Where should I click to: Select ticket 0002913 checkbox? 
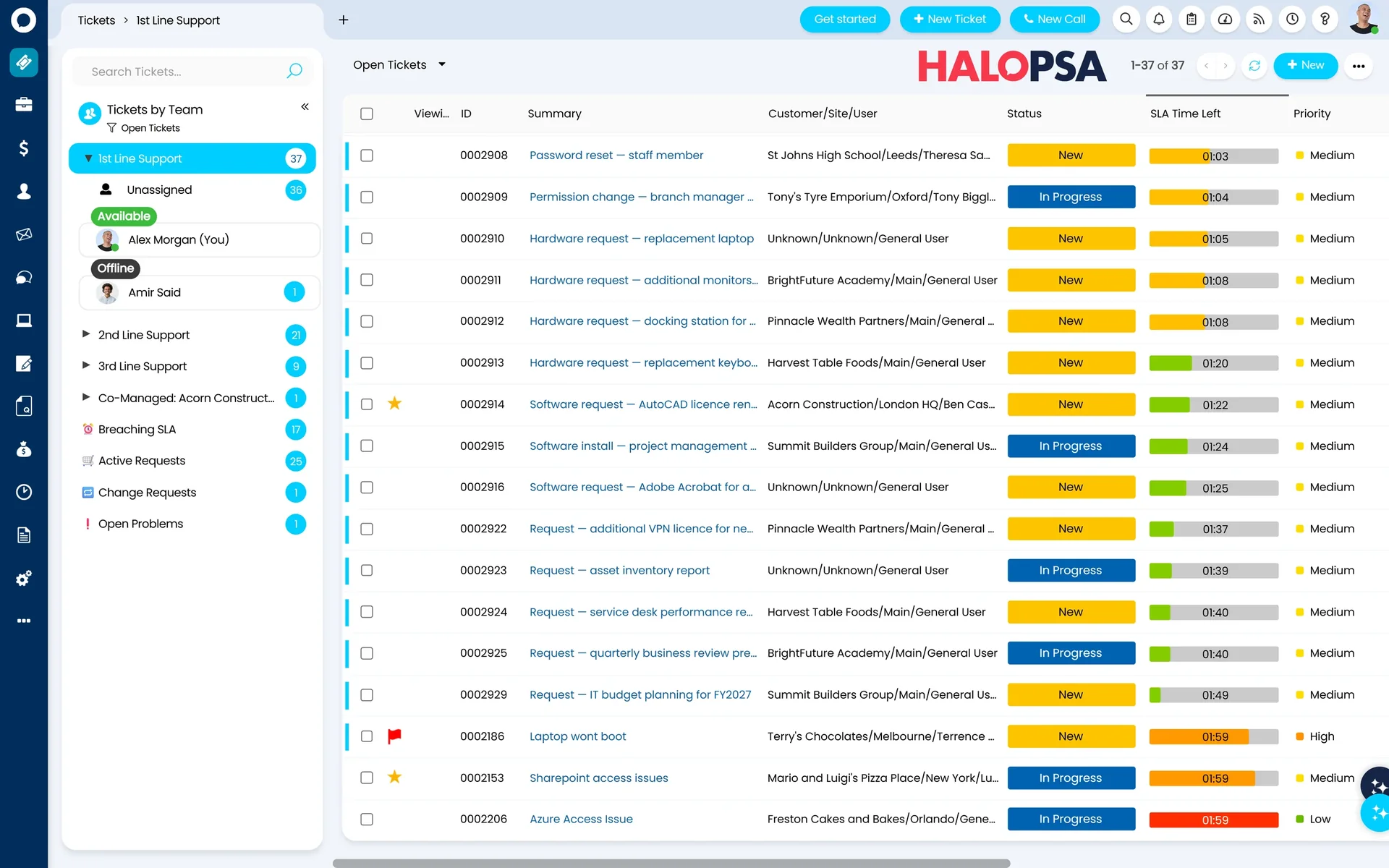[367, 363]
